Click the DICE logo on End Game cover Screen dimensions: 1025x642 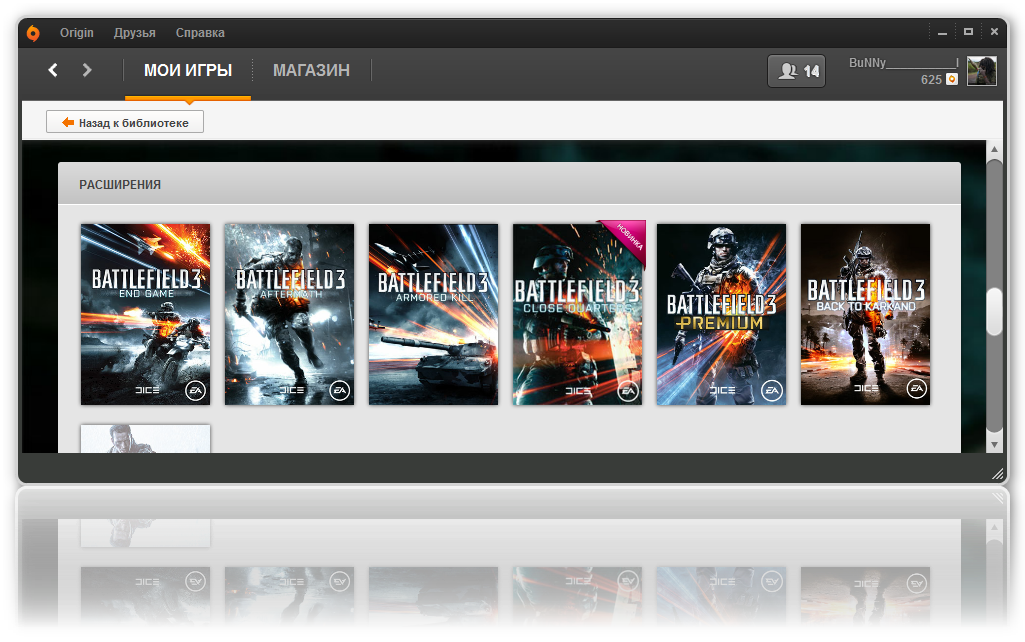(x=147, y=390)
